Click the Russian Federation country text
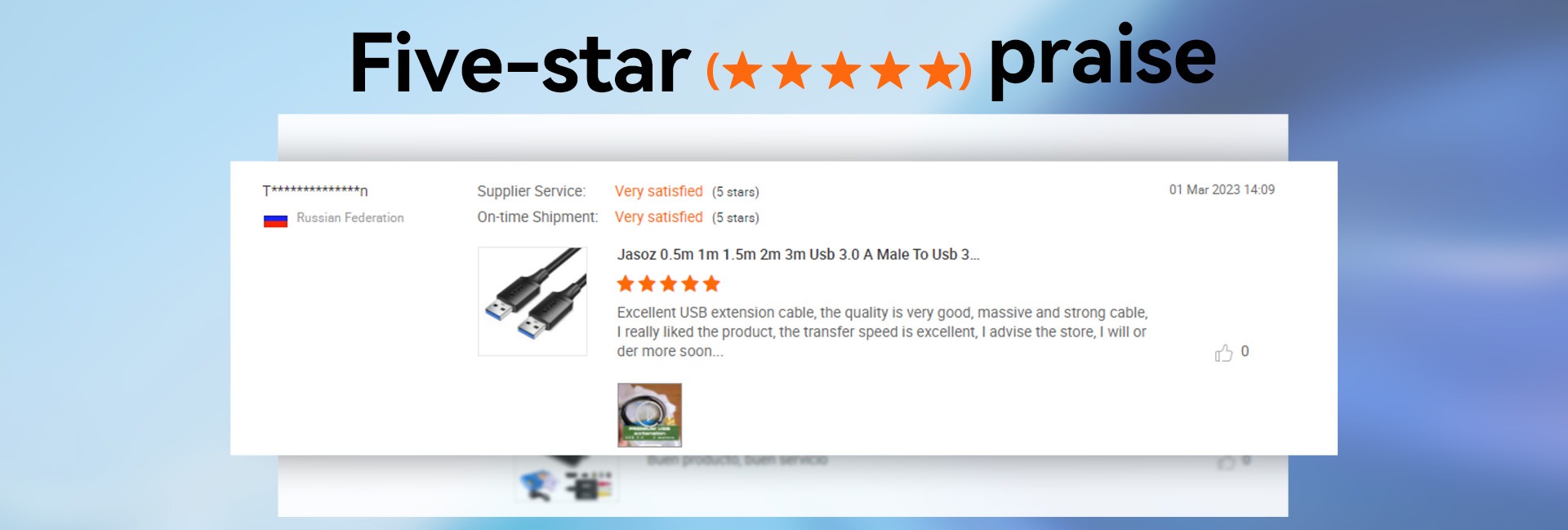 click(350, 218)
